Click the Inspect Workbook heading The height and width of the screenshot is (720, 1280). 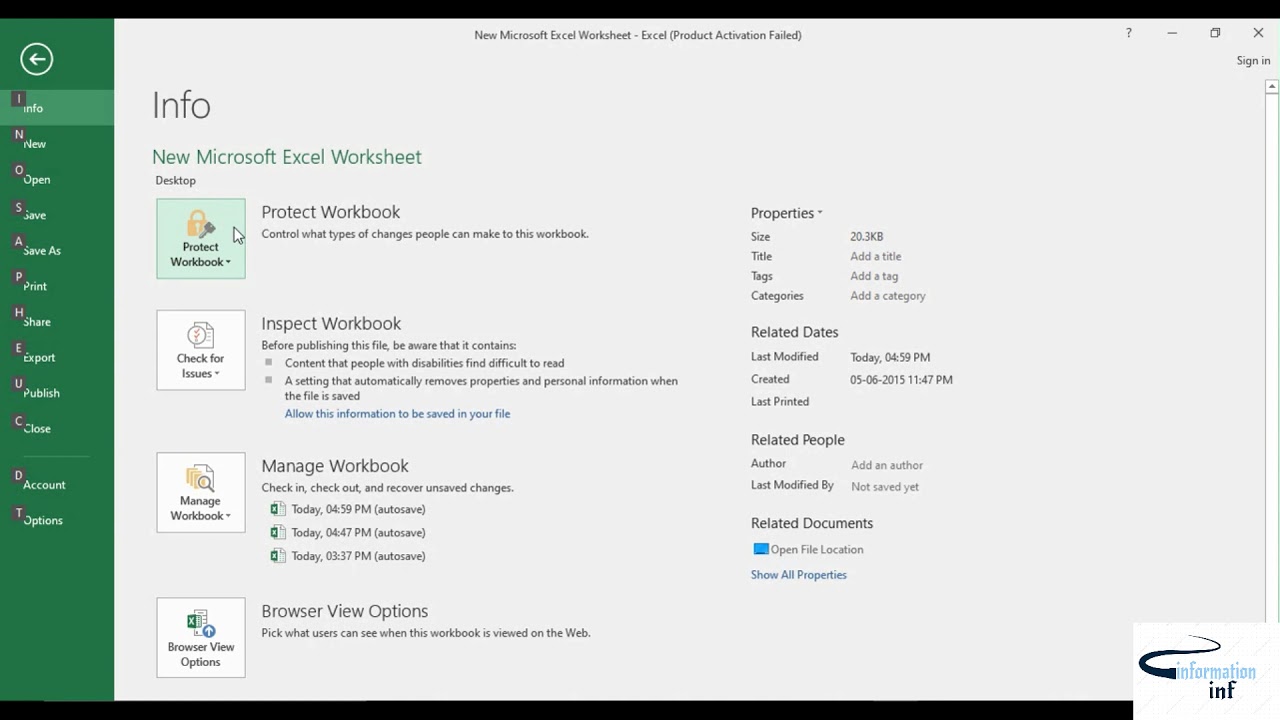[x=331, y=324]
